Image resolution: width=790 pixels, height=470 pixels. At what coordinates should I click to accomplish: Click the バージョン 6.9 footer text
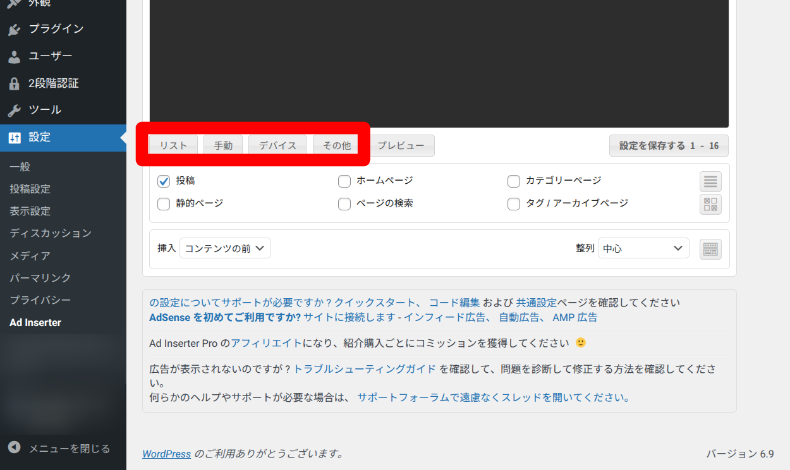click(x=740, y=454)
